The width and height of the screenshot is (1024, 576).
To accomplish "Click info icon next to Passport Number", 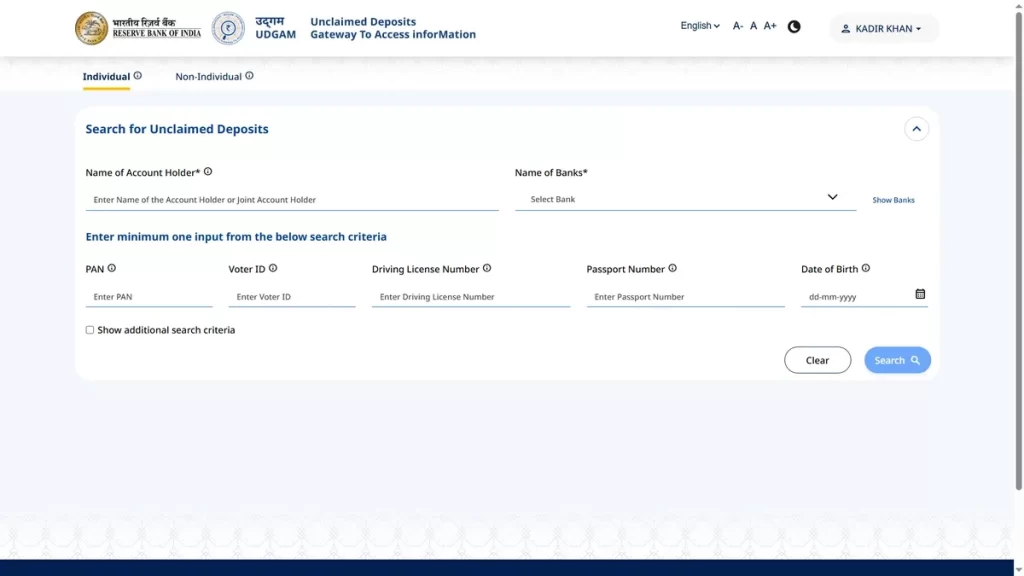I will pos(672,268).
